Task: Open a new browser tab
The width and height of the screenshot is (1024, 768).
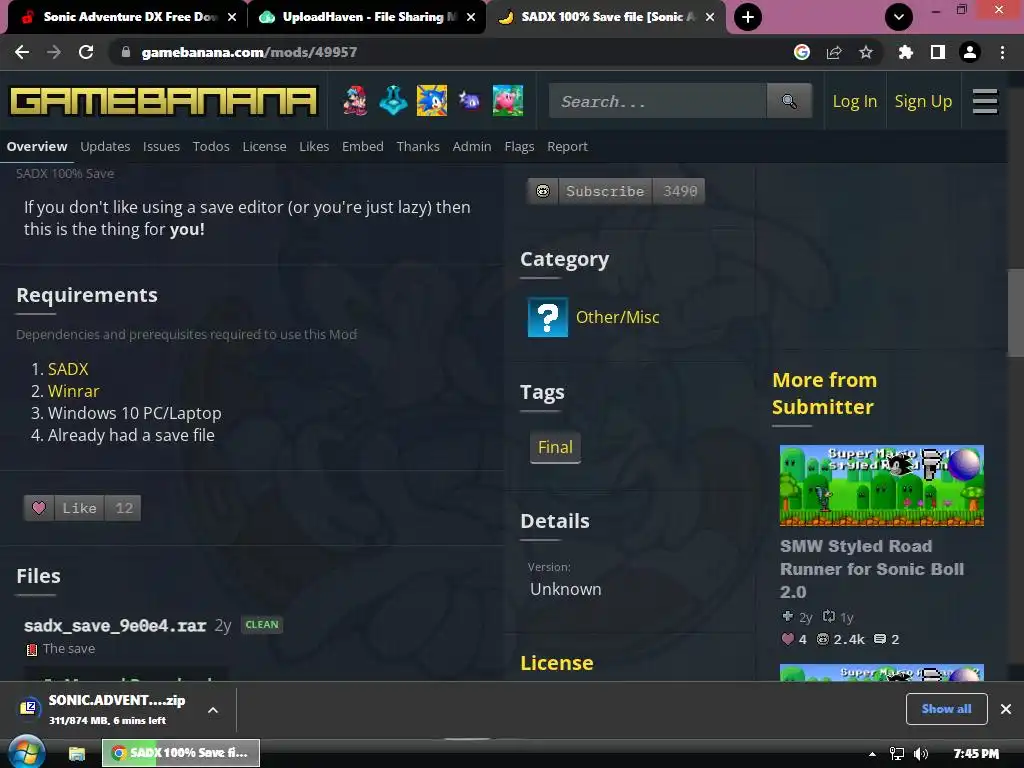Action: [748, 17]
